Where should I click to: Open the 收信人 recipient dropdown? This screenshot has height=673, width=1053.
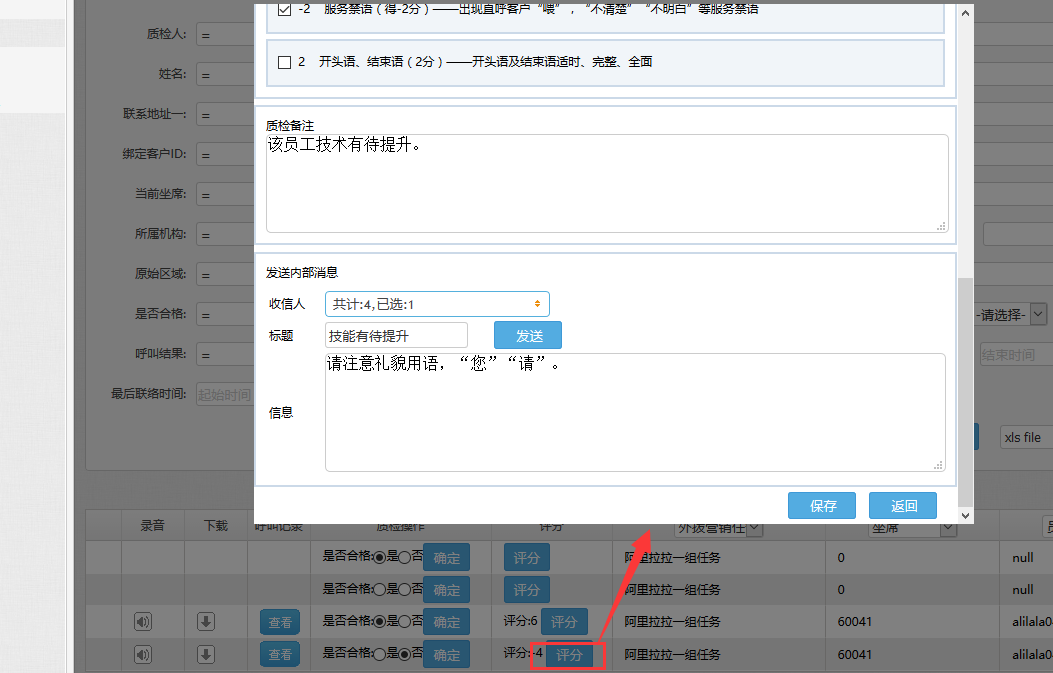pos(437,304)
